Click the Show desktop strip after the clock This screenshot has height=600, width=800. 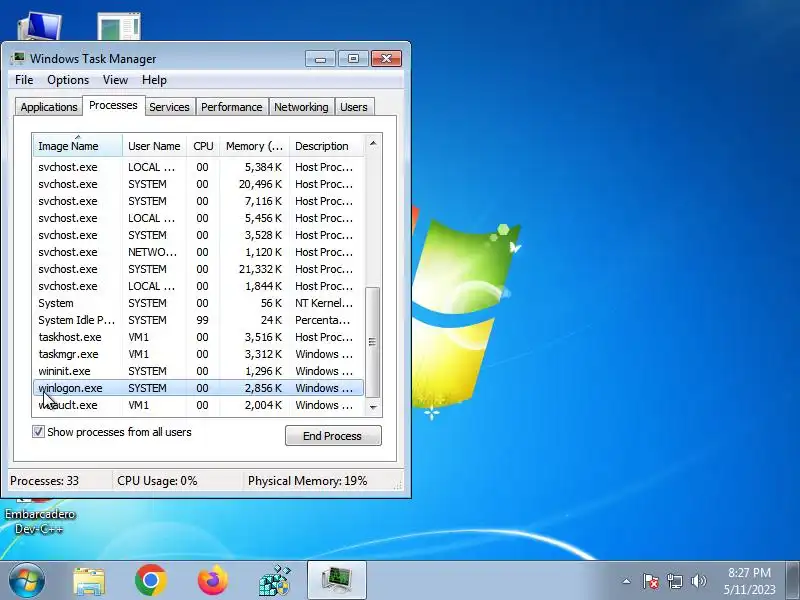point(793,580)
